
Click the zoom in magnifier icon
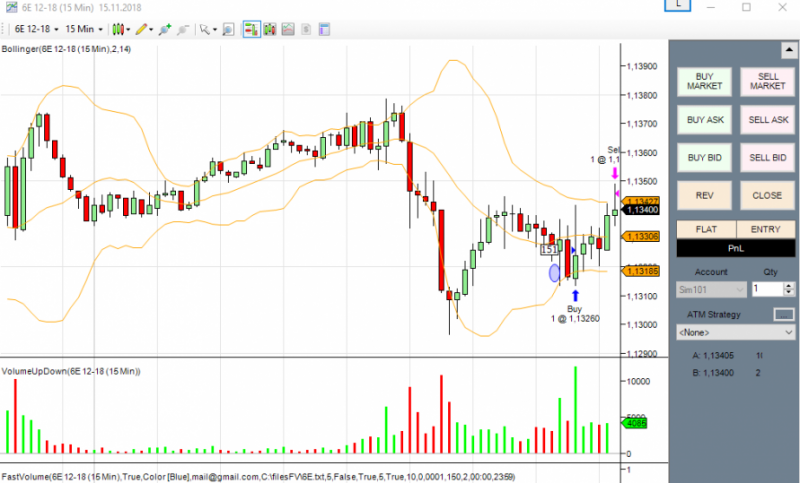tap(164, 29)
